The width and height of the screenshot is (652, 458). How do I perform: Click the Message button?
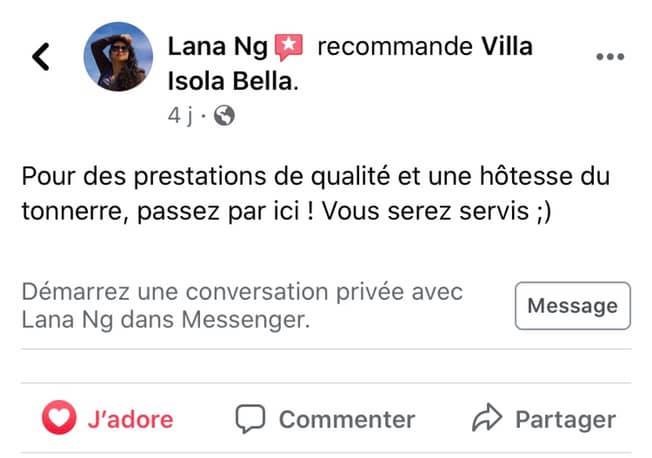[x=573, y=306]
